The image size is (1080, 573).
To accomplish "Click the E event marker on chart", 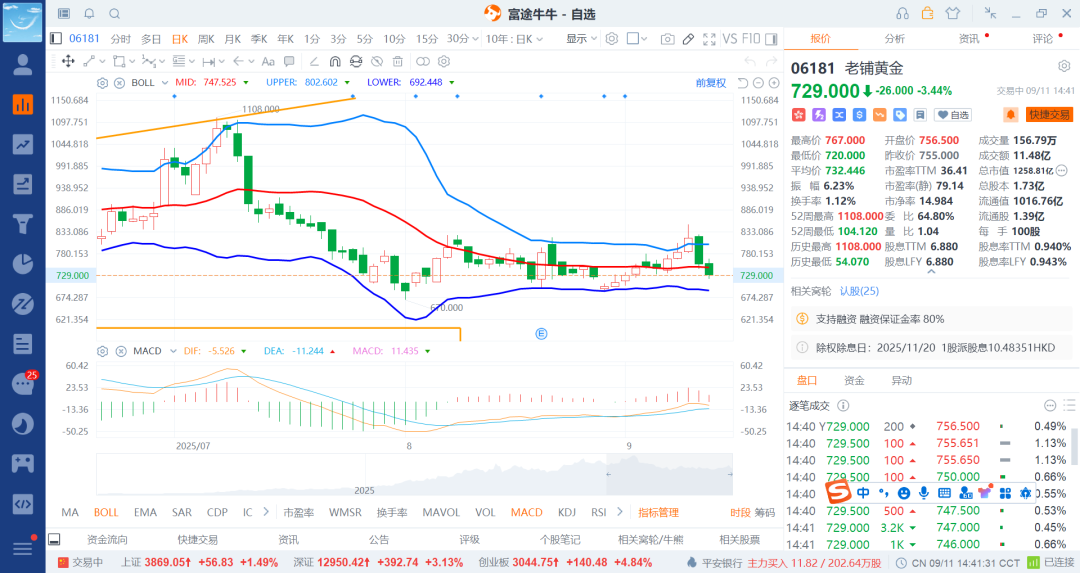I will coord(541,333).
